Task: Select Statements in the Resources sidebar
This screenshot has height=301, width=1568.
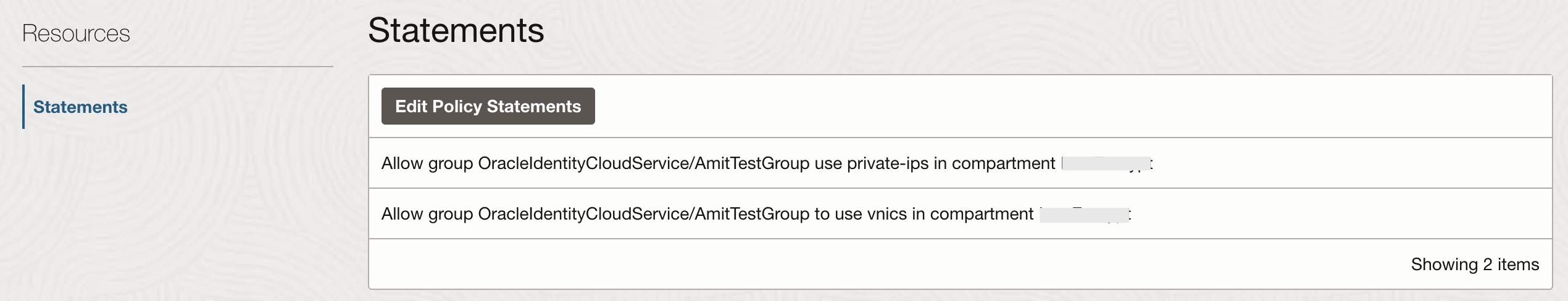Action: tap(80, 107)
